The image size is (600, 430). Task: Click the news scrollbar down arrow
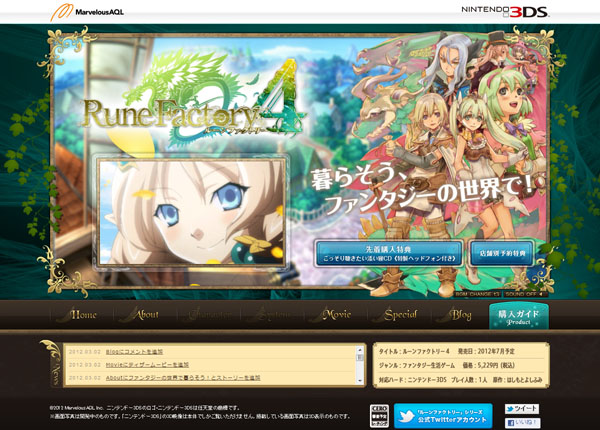point(360,381)
